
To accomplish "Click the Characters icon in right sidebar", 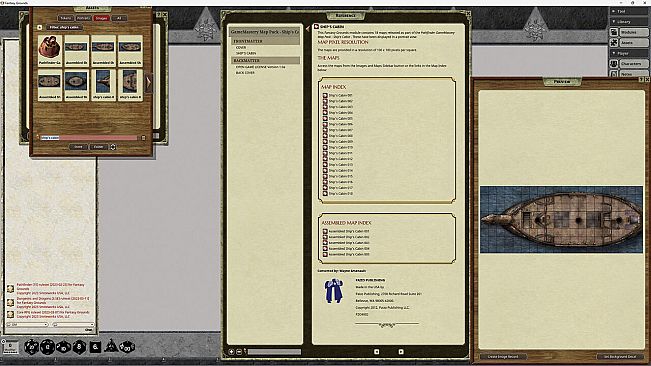I will coord(614,63).
